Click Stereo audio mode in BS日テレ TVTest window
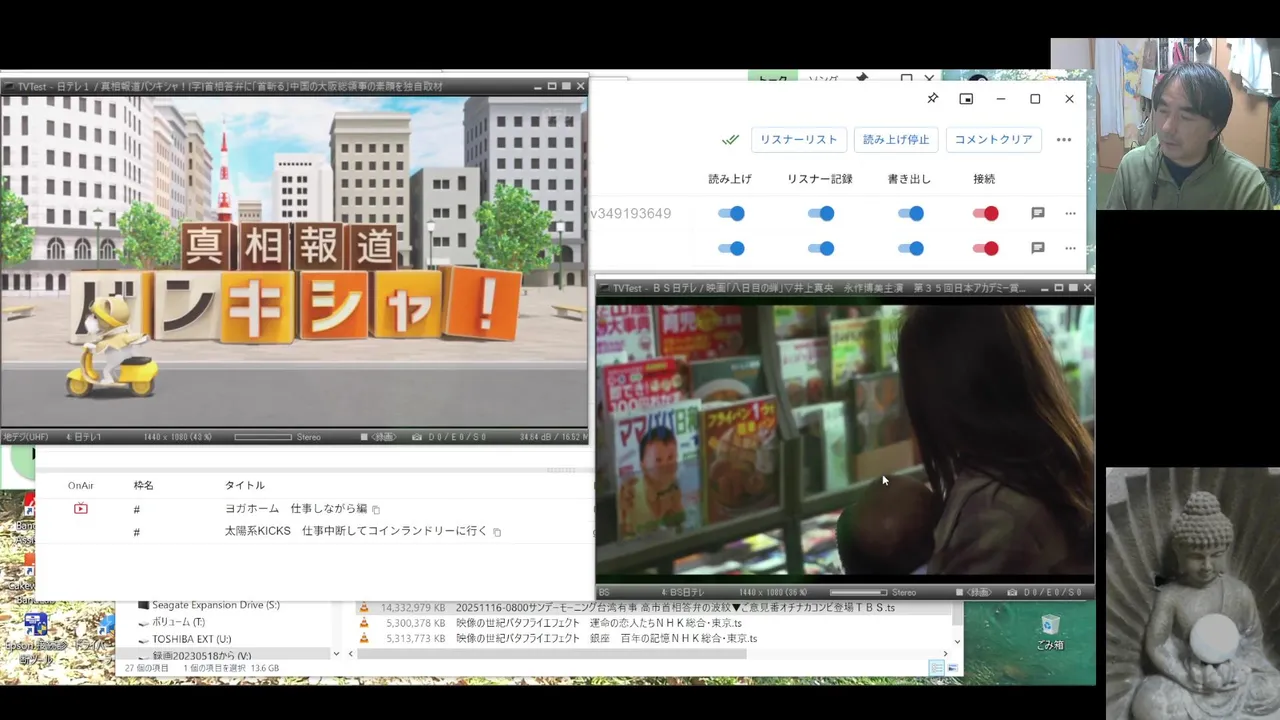Image resolution: width=1280 pixels, height=720 pixels. click(x=903, y=592)
